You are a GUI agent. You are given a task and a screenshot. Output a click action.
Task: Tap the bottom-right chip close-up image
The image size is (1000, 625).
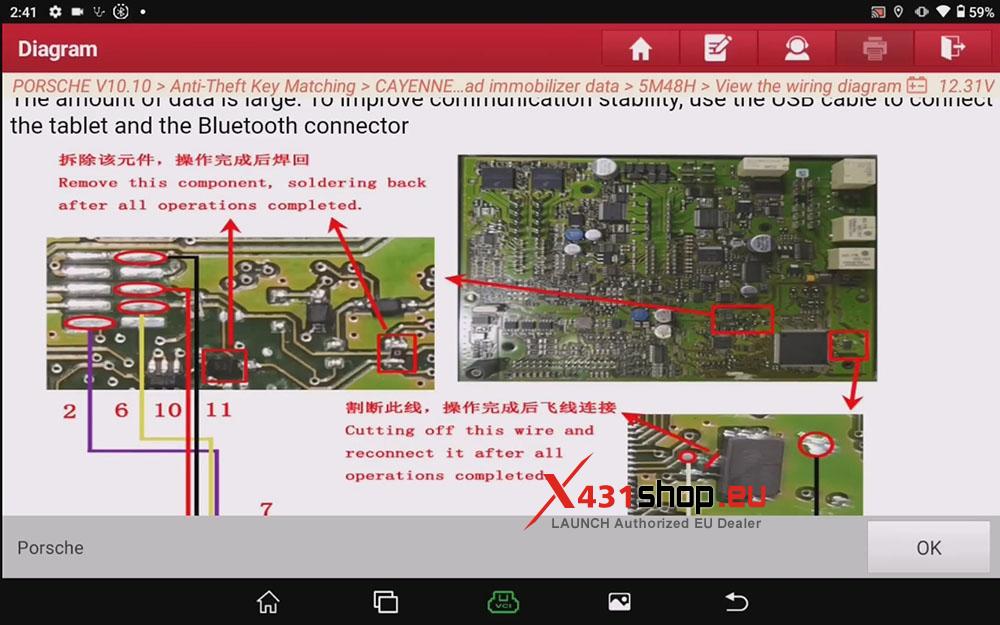point(745,464)
